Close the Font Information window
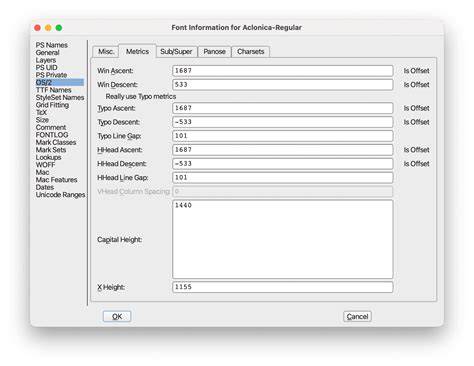This screenshot has width=474, height=366. tap(37, 28)
